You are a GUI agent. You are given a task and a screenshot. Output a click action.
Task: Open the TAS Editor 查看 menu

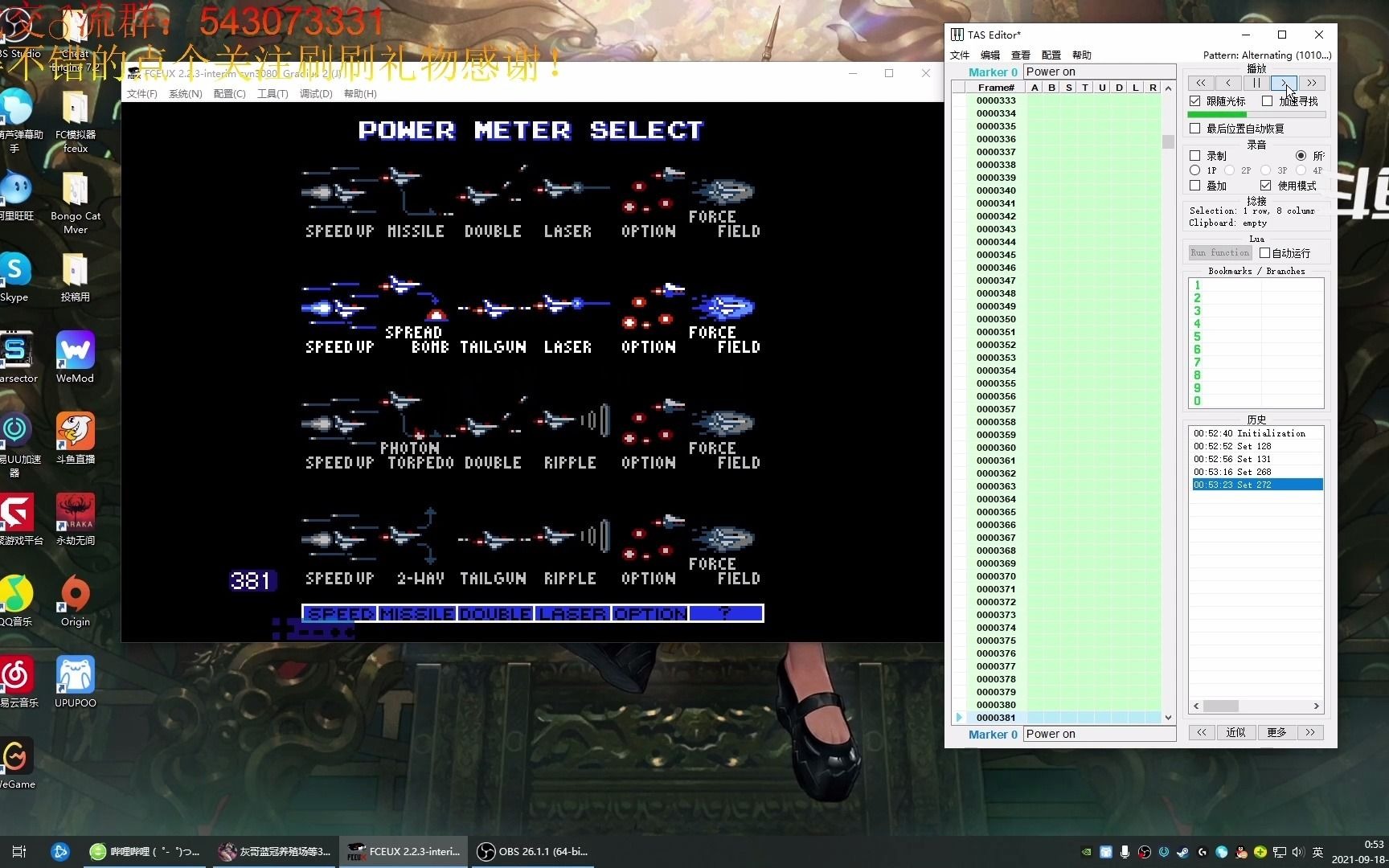(1021, 55)
